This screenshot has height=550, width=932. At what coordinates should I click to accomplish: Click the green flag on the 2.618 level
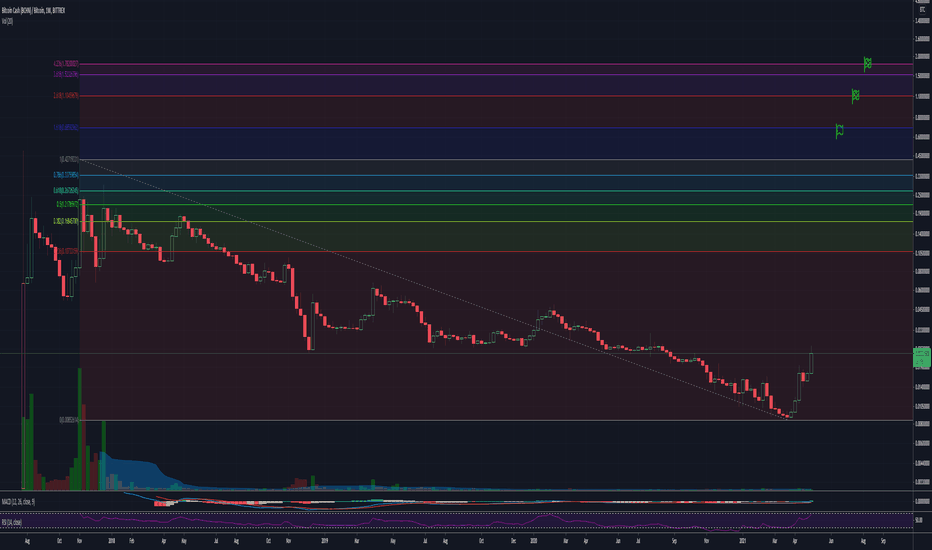tap(855, 96)
